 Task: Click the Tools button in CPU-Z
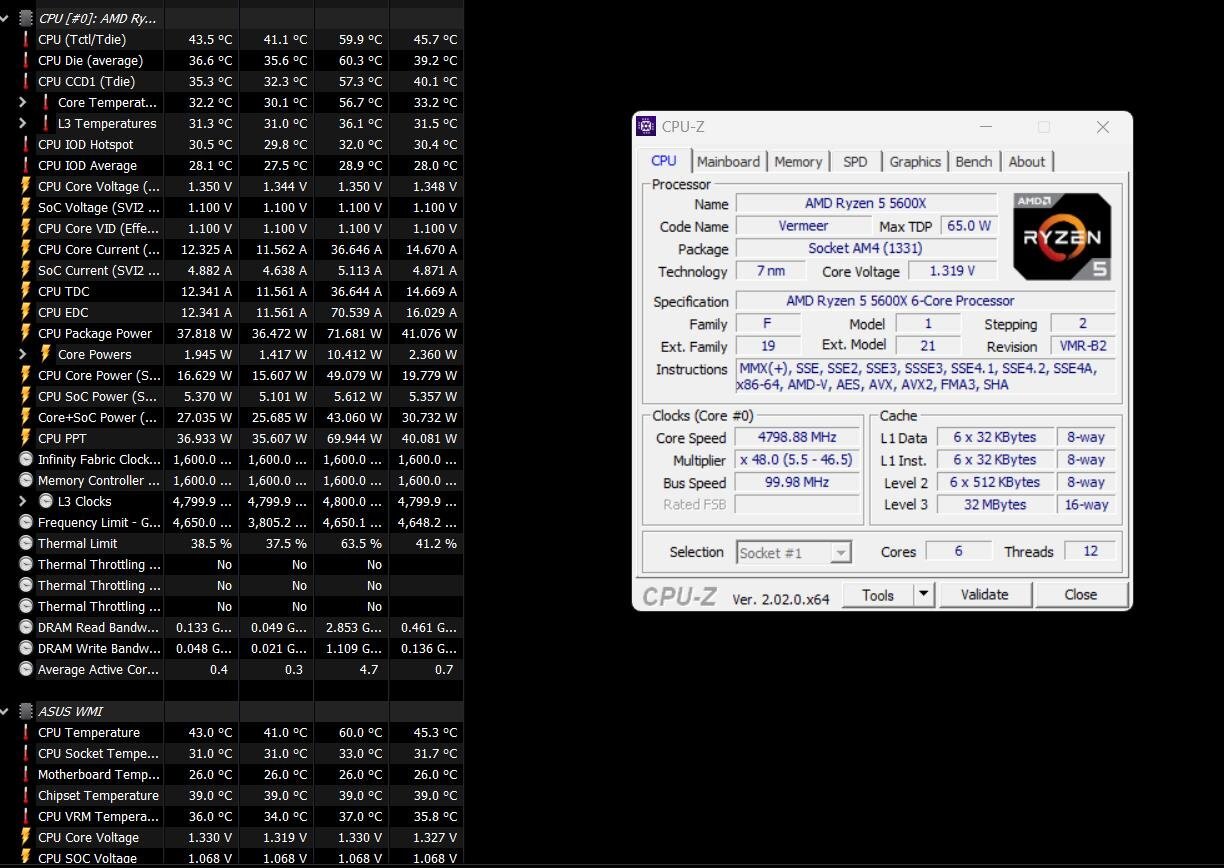click(x=878, y=595)
